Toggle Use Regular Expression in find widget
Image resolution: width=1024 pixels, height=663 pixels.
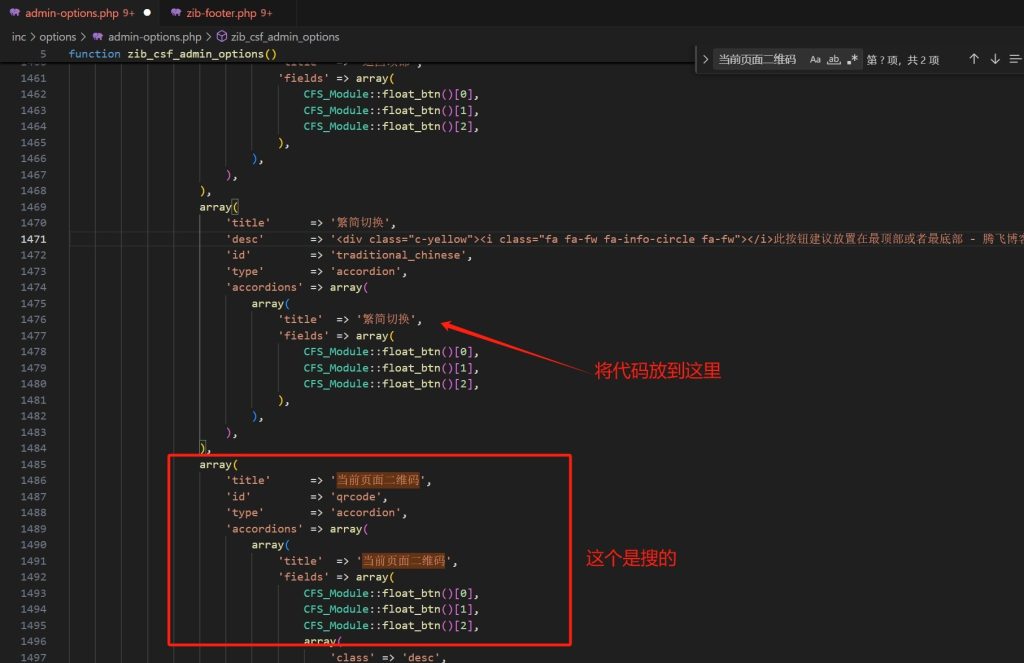click(x=852, y=60)
